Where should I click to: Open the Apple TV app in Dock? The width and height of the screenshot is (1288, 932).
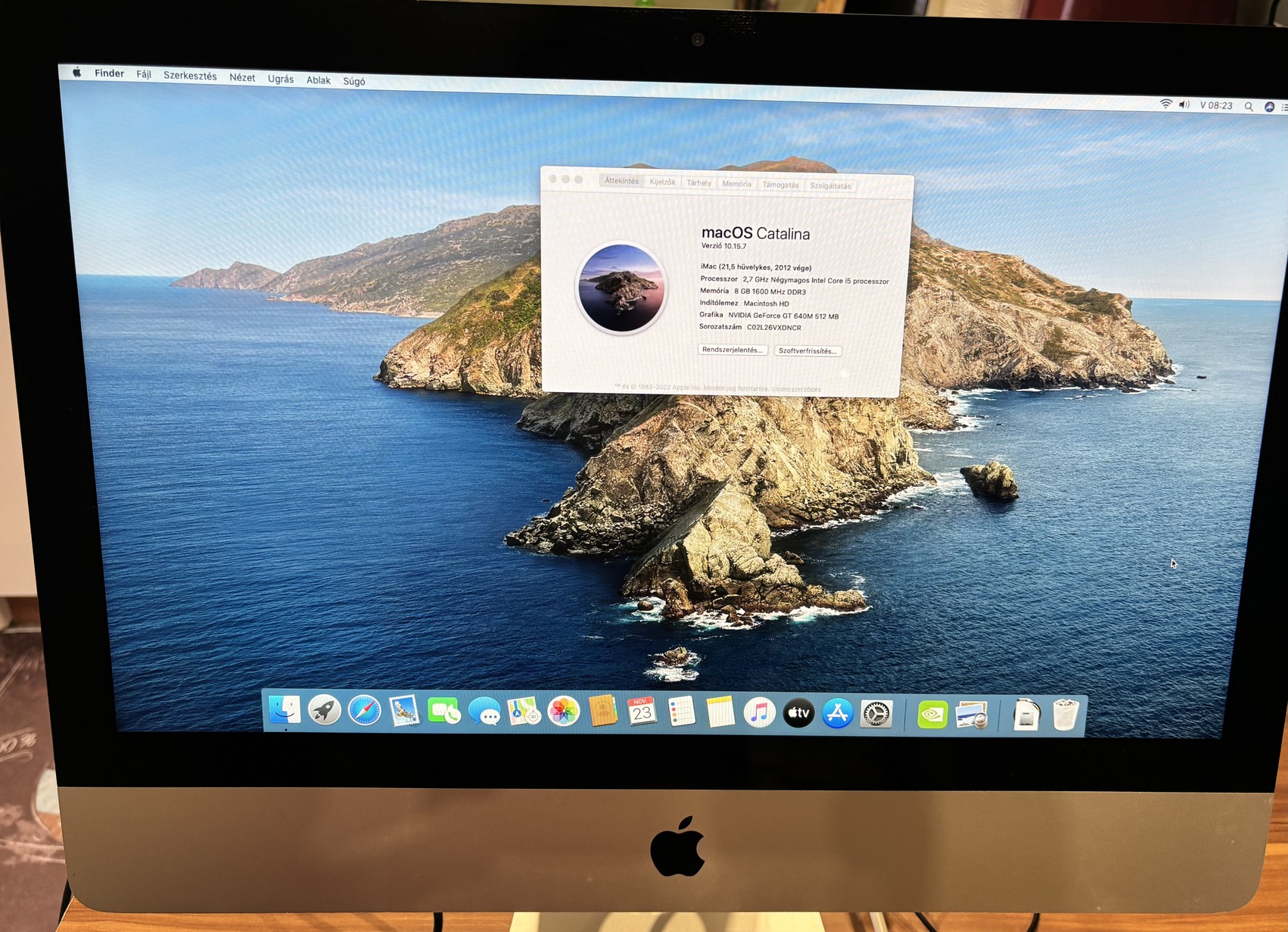[x=798, y=712]
